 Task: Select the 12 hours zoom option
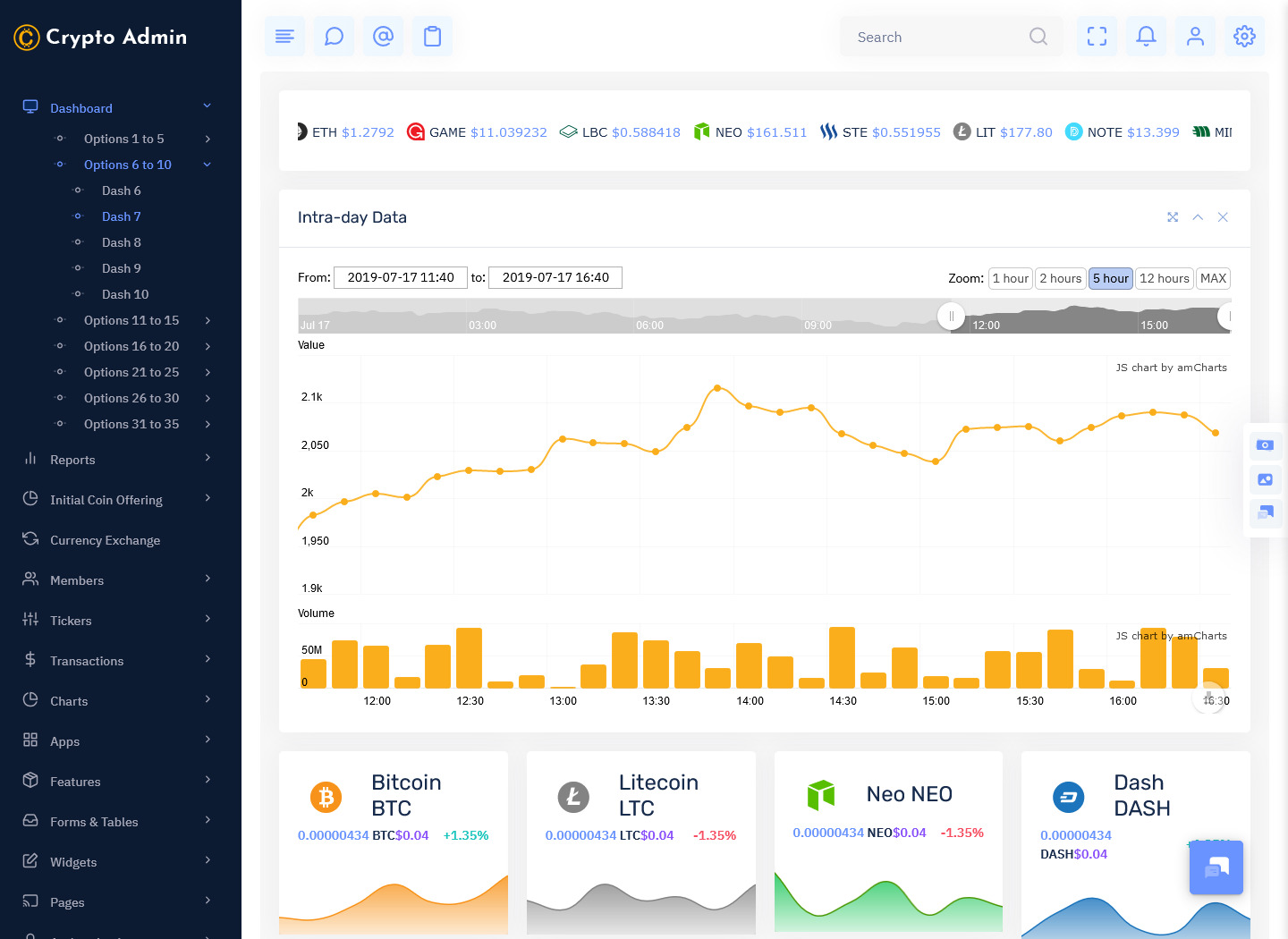point(1164,278)
